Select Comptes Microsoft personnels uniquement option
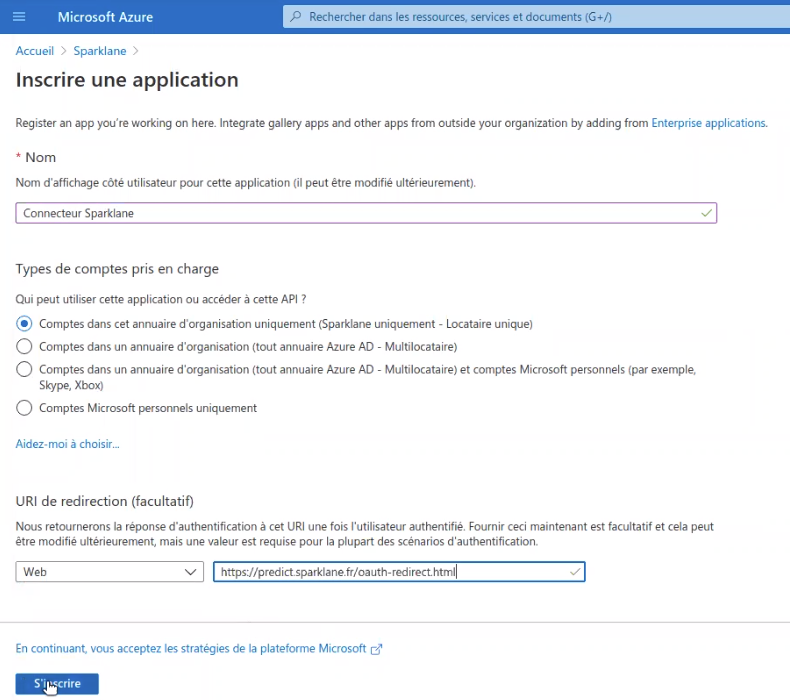 point(24,408)
